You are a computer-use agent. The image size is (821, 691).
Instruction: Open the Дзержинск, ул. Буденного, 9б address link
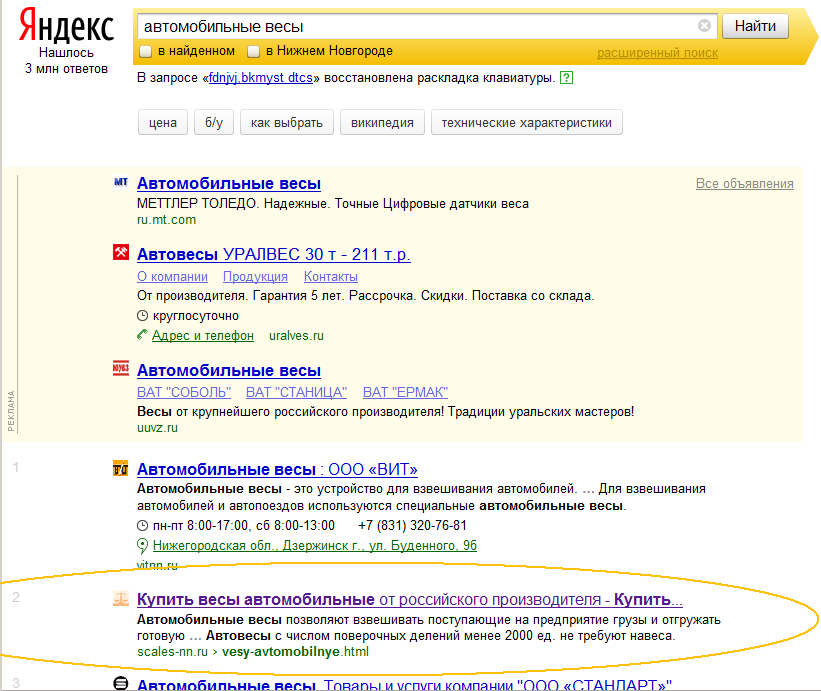click(315, 545)
